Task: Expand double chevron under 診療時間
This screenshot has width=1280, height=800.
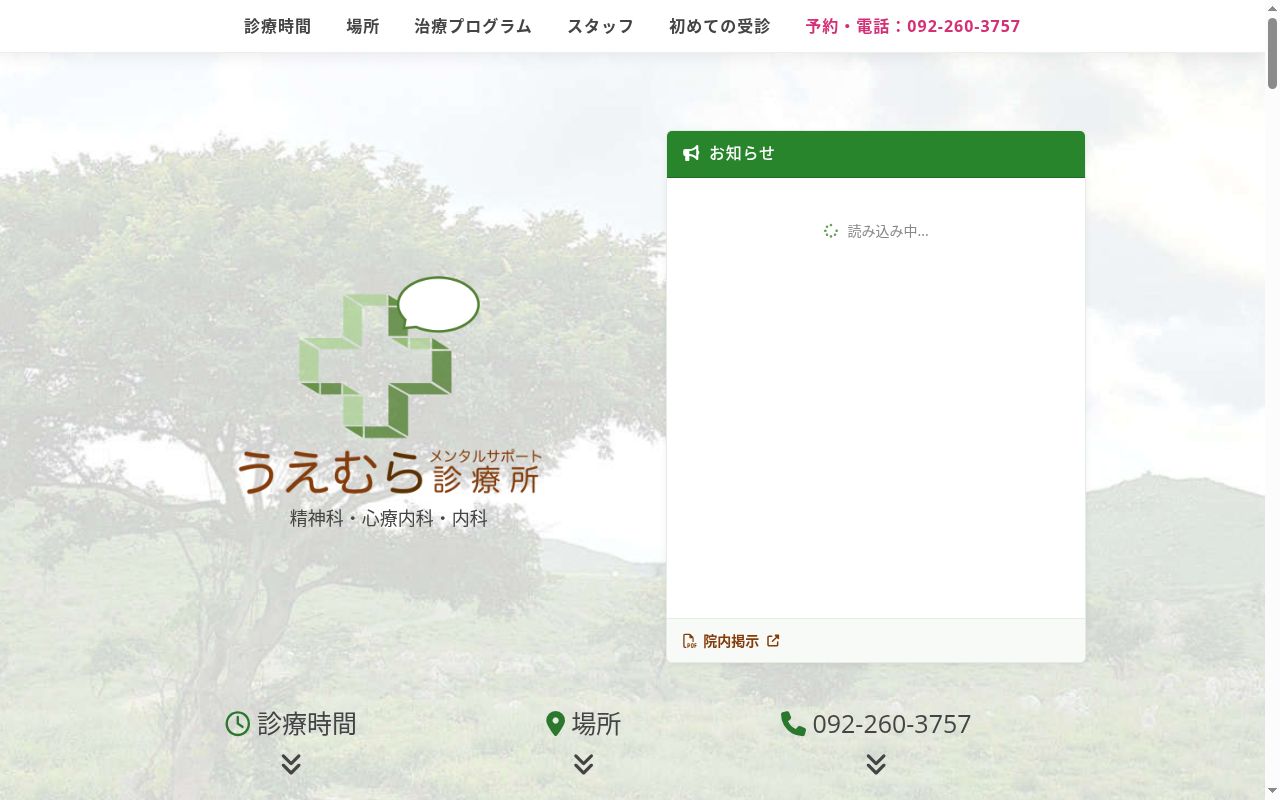Action: tap(291, 764)
